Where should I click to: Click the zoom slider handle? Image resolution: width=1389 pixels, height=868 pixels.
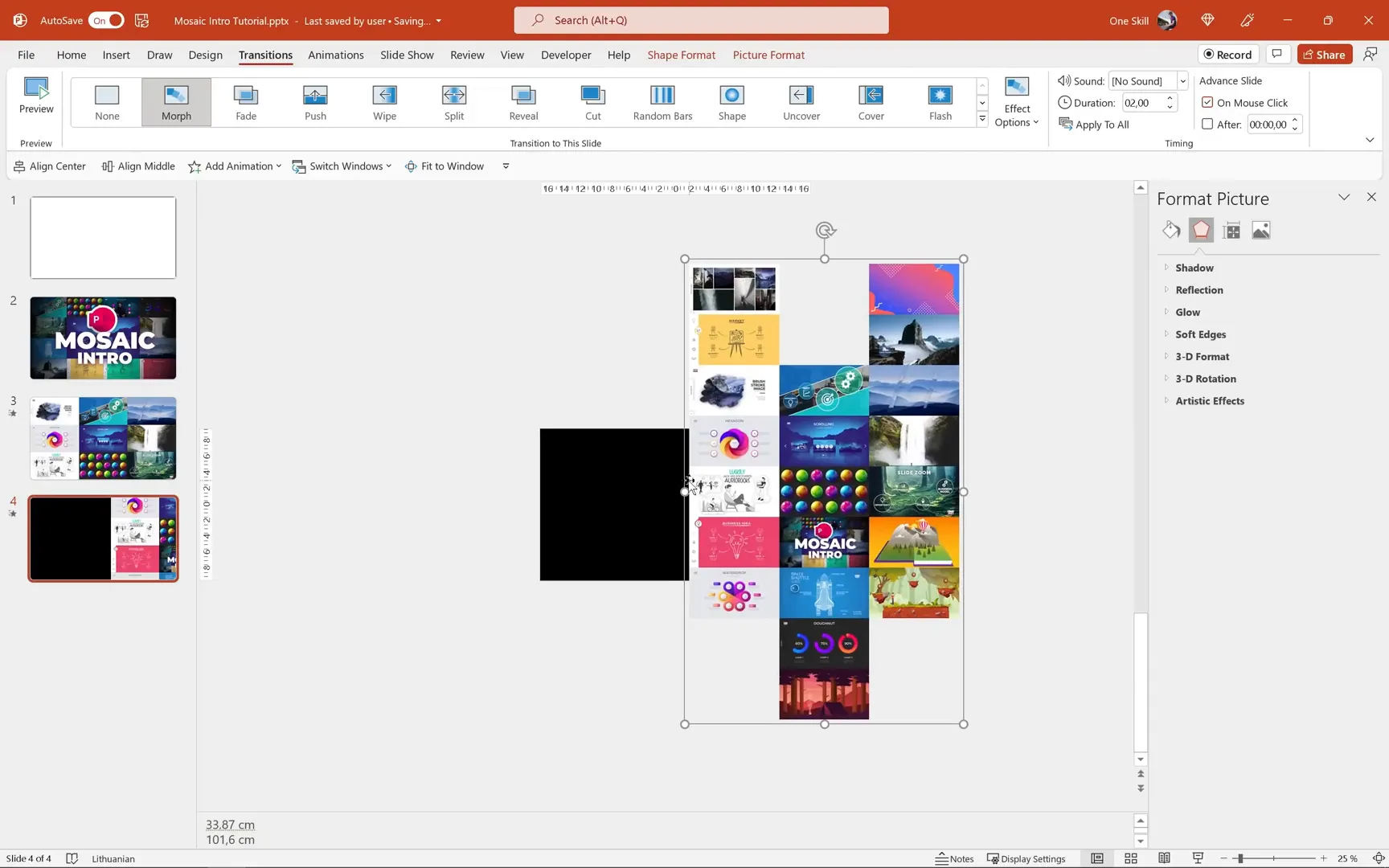pyautogui.click(x=1240, y=858)
